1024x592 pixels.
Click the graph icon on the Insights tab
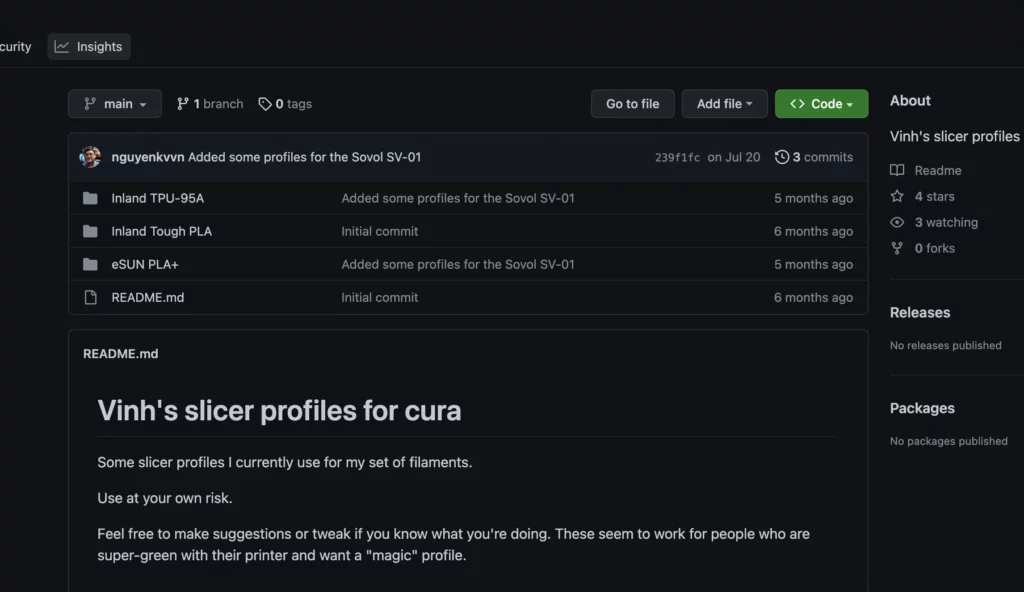(62, 46)
